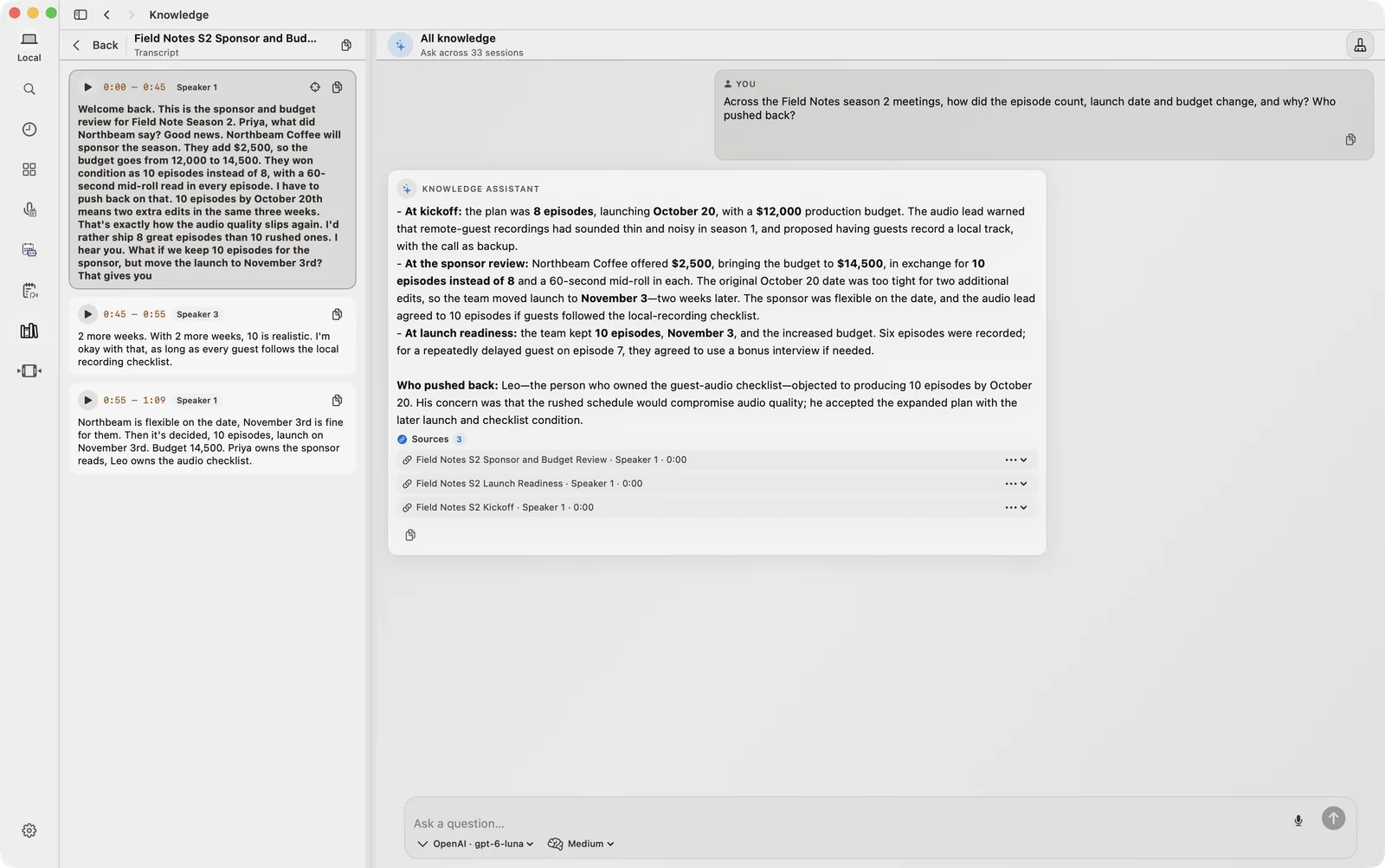The height and width of the screenshot is (868, 1385).
Task: Clear the chat with the broom icon
Action: (1360, 45)
